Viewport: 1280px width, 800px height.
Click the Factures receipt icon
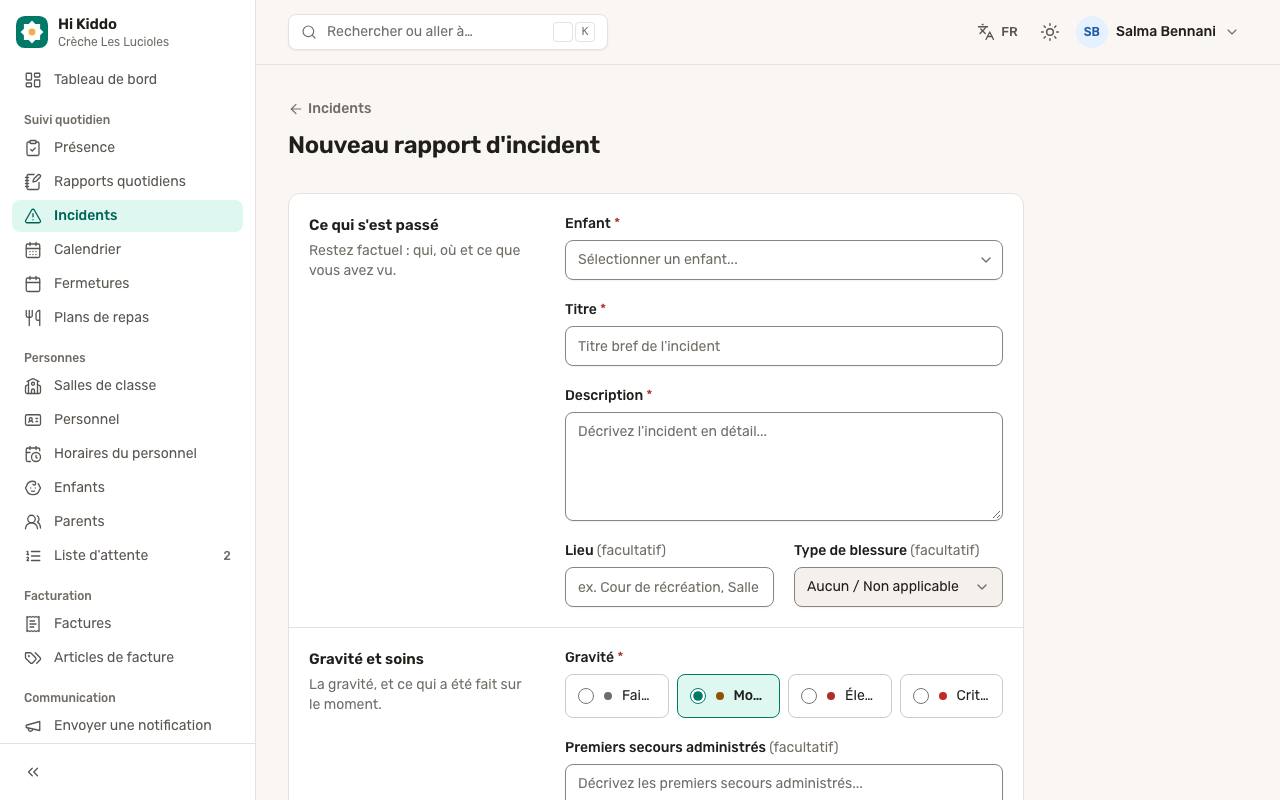[x=33, y=624]
